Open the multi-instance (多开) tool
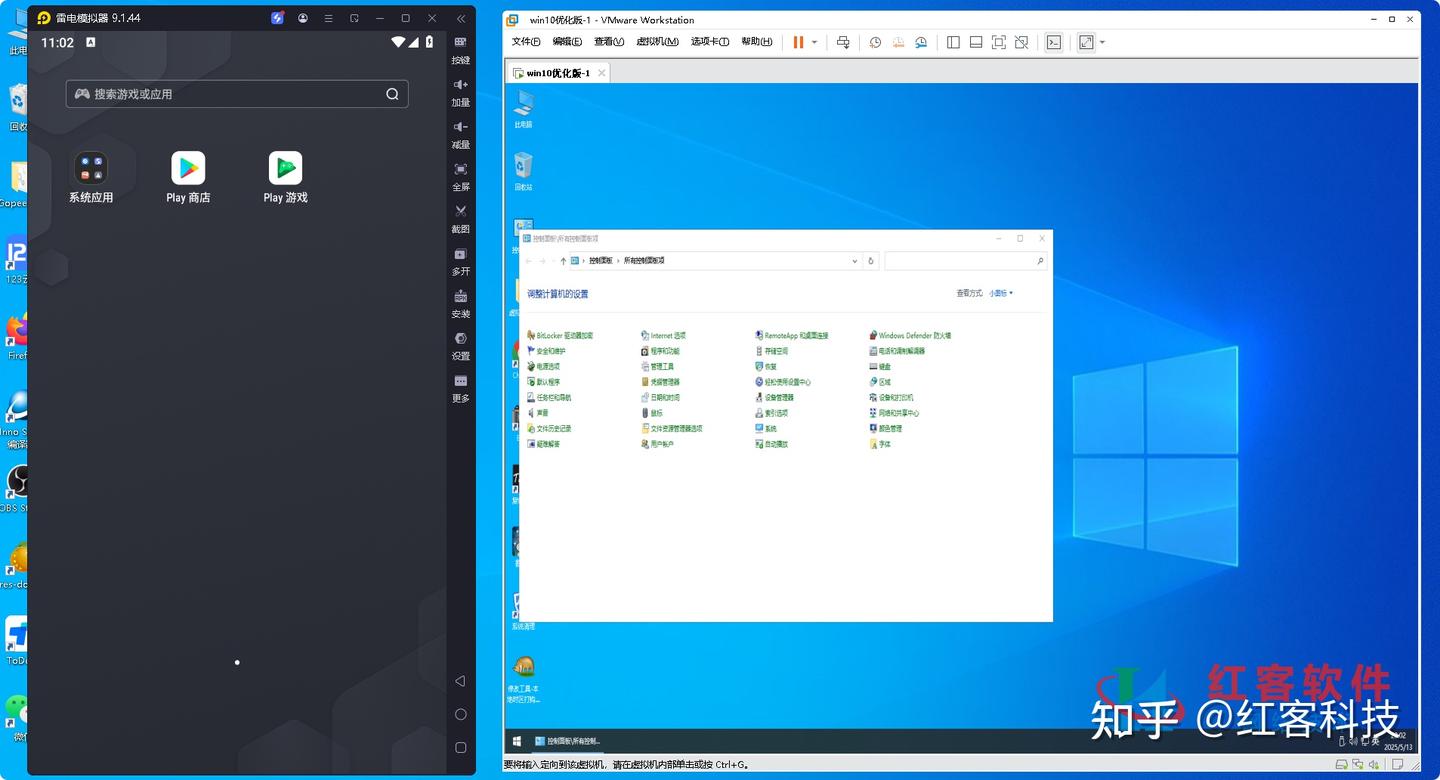The height and width of the screenshot is (780, 1440). (x=460, y=261)
